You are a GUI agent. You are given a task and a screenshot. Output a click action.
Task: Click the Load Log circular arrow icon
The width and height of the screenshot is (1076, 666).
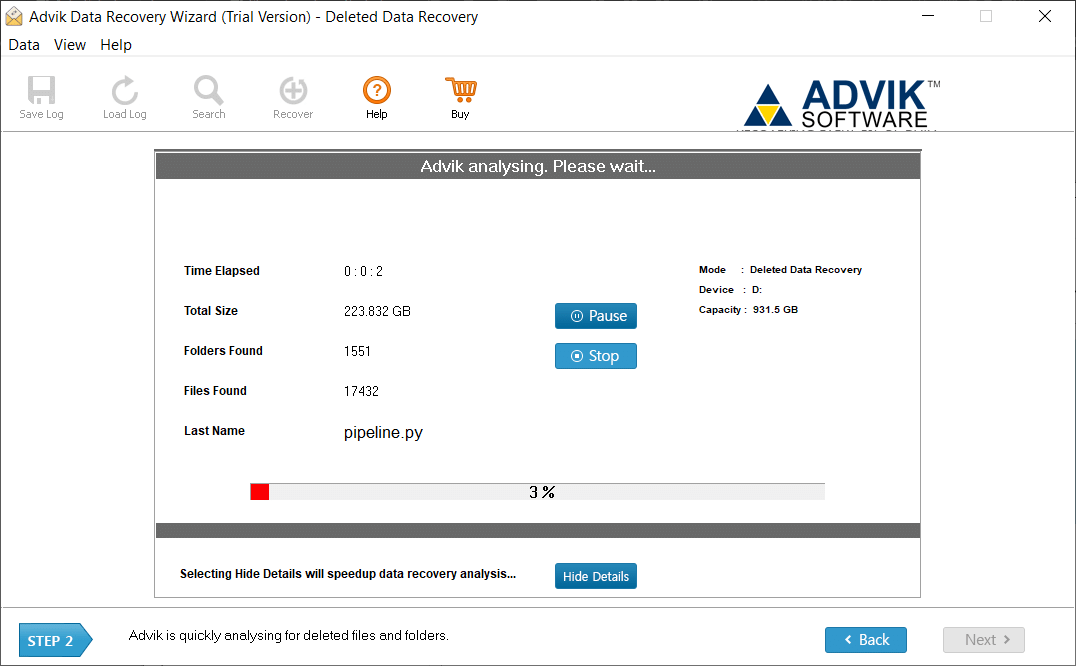[125, 90]
